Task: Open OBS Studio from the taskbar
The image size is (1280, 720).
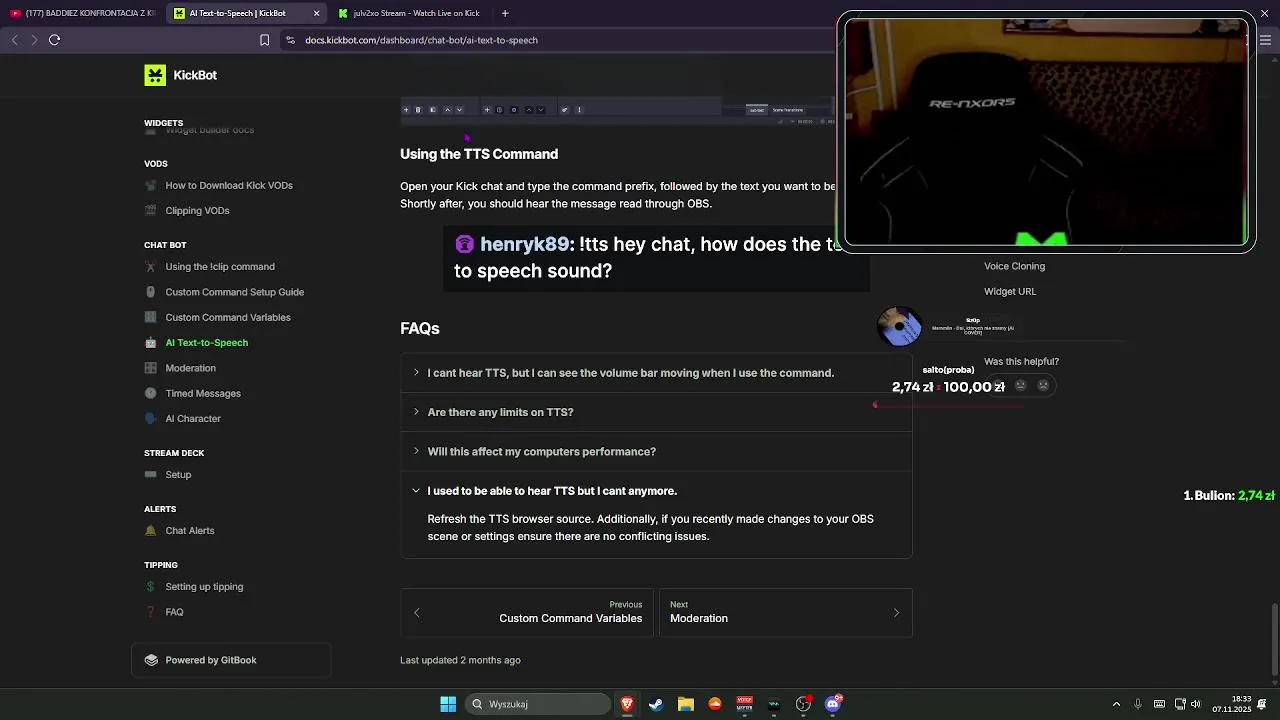Action: (x=803, y=704)
